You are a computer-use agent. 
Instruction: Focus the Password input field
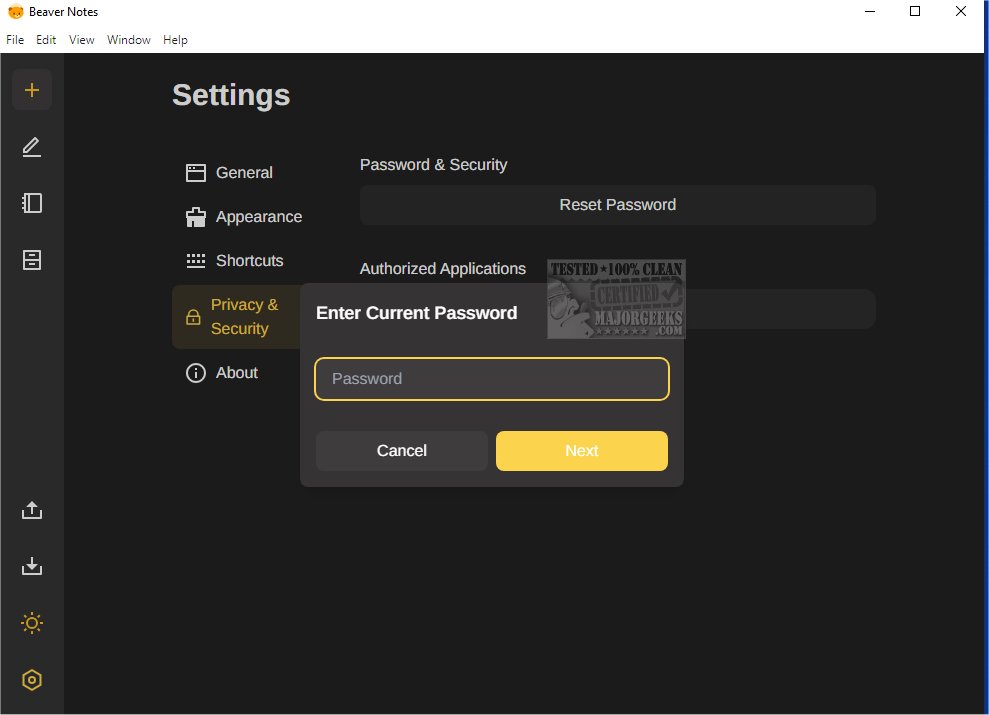click(491, 379)
